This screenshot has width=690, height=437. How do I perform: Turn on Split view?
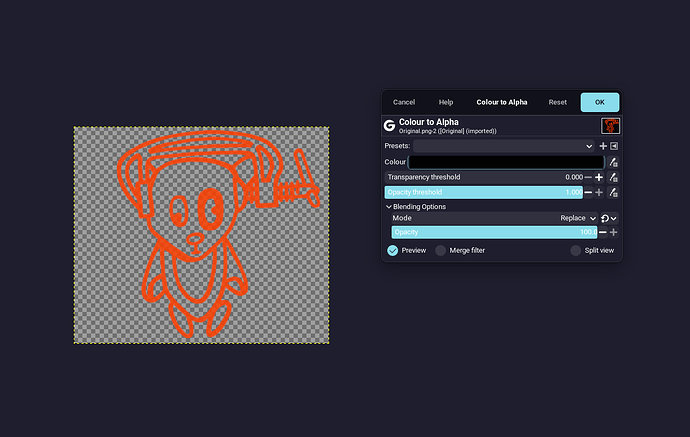click(575, 250)
